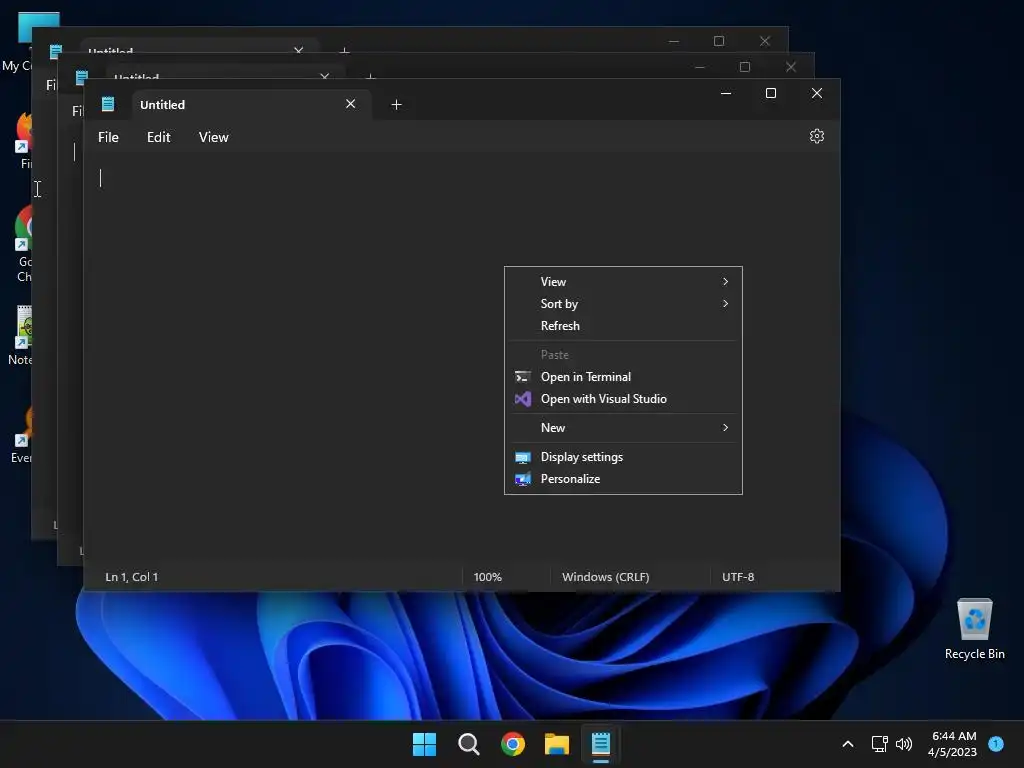Choose View in the desktop context menu

tap(623, 281)
